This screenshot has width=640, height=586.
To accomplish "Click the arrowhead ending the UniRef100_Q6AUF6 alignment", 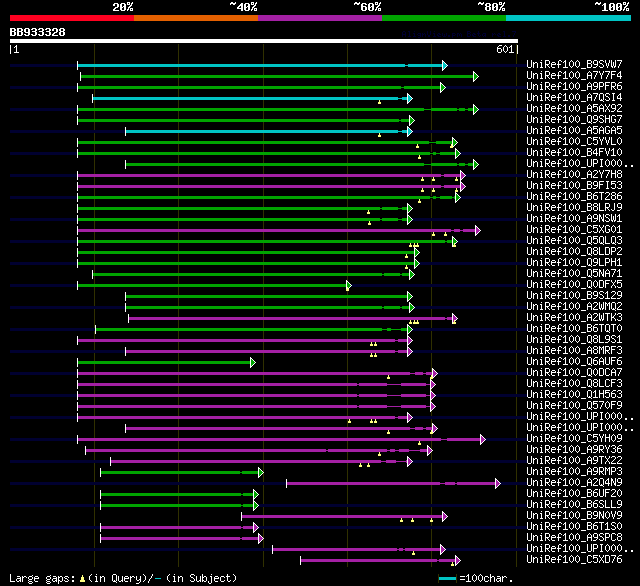I will (253, 362).
